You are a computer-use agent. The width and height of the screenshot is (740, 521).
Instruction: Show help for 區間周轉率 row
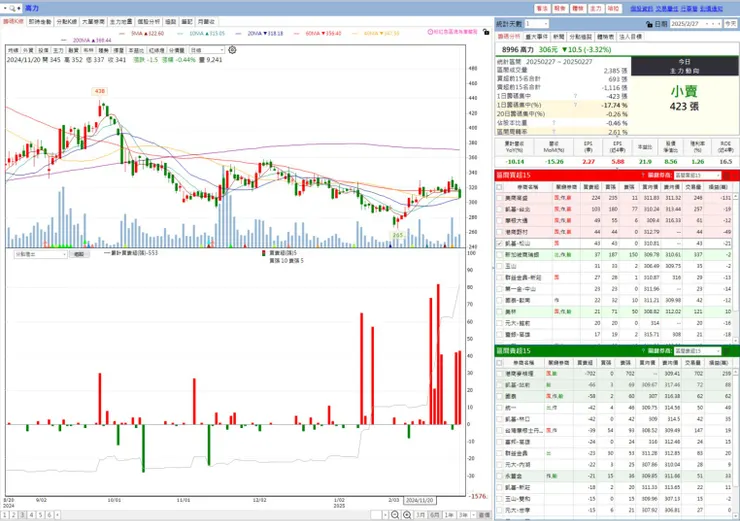(554, 132)
